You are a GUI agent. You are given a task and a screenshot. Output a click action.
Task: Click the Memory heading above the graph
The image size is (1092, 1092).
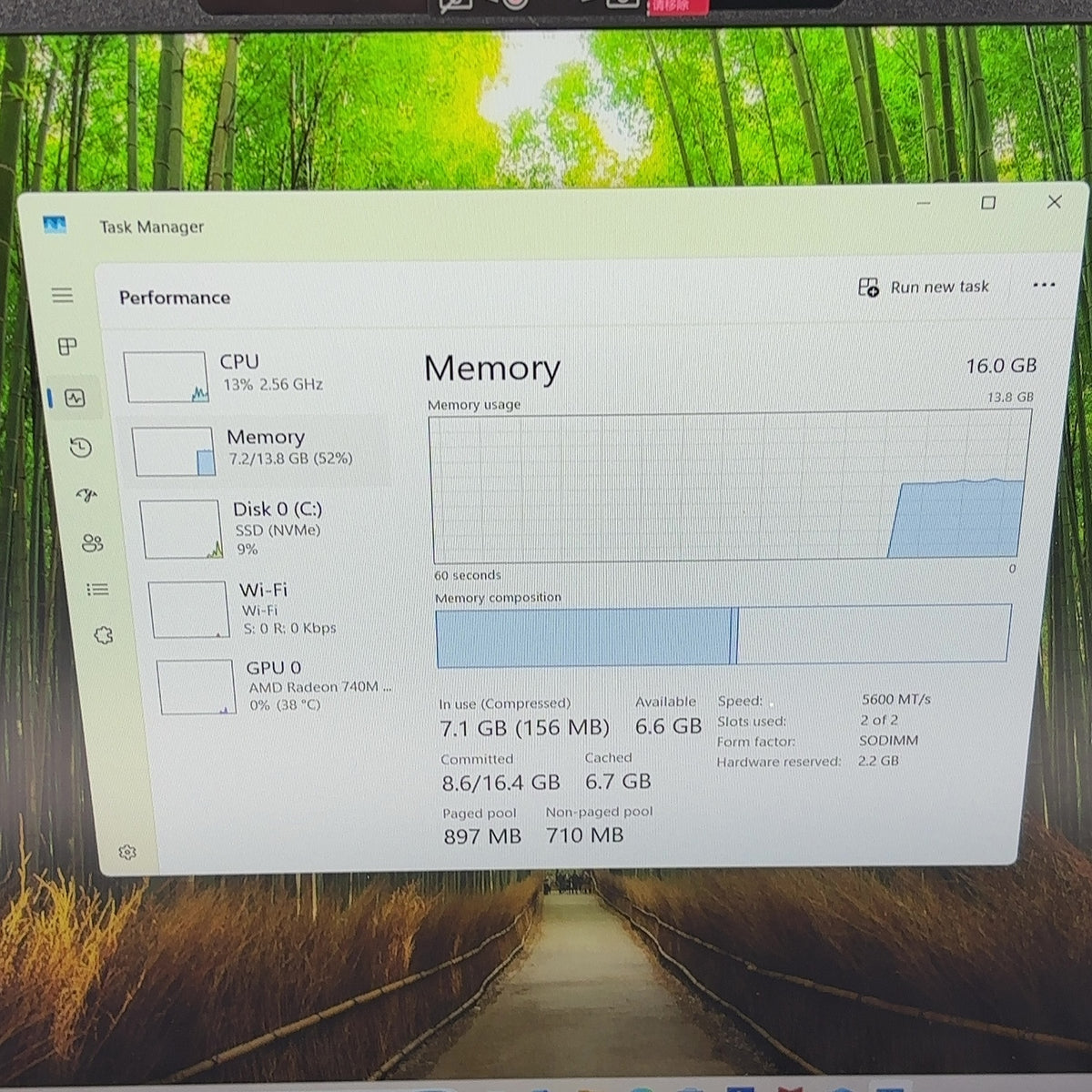tap(491, 369)
